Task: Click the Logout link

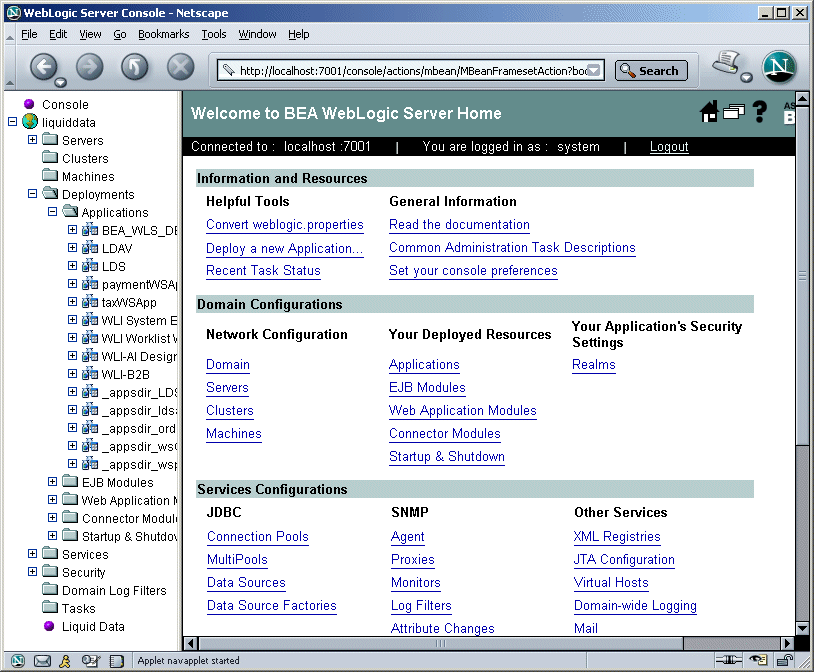Action: [669, 147]
